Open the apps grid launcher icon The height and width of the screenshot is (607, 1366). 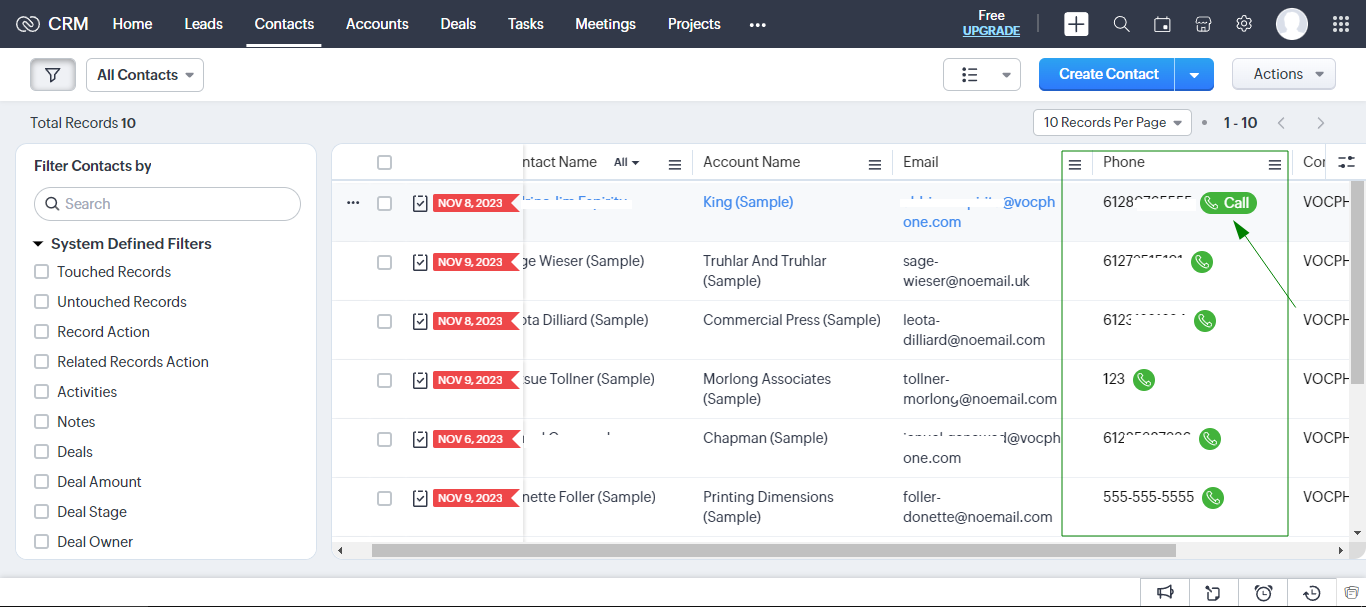(1341, 24)
